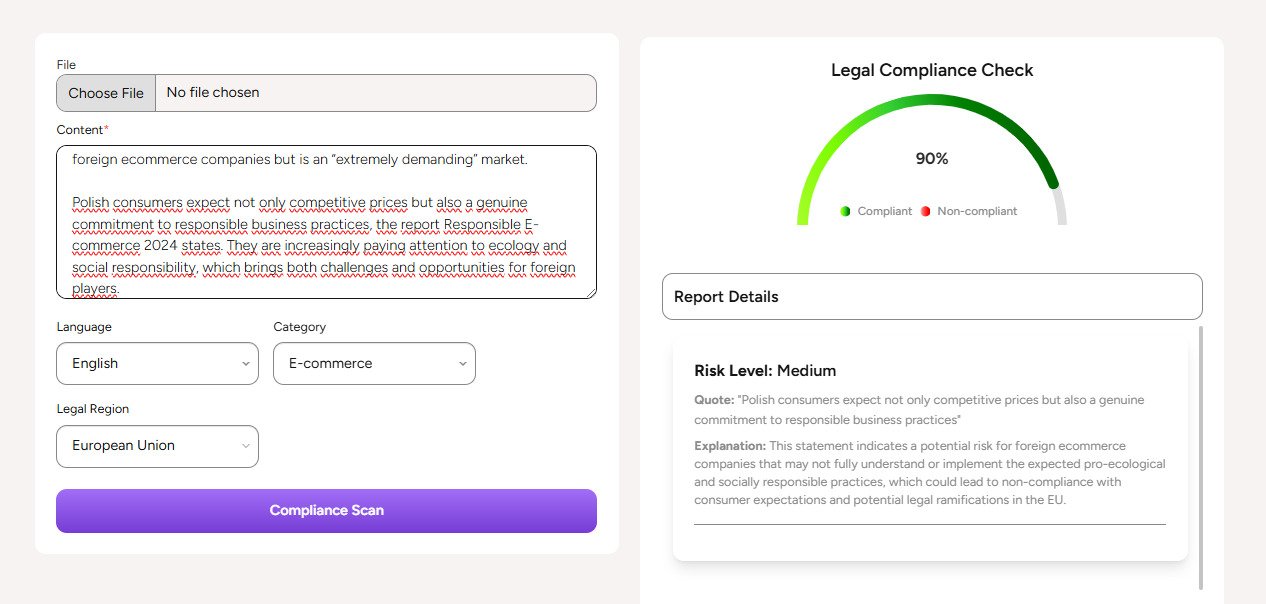This screenshot has width=1266, height=604.
Task: Click the Content text area resize handle
Action: coord(590,292)
